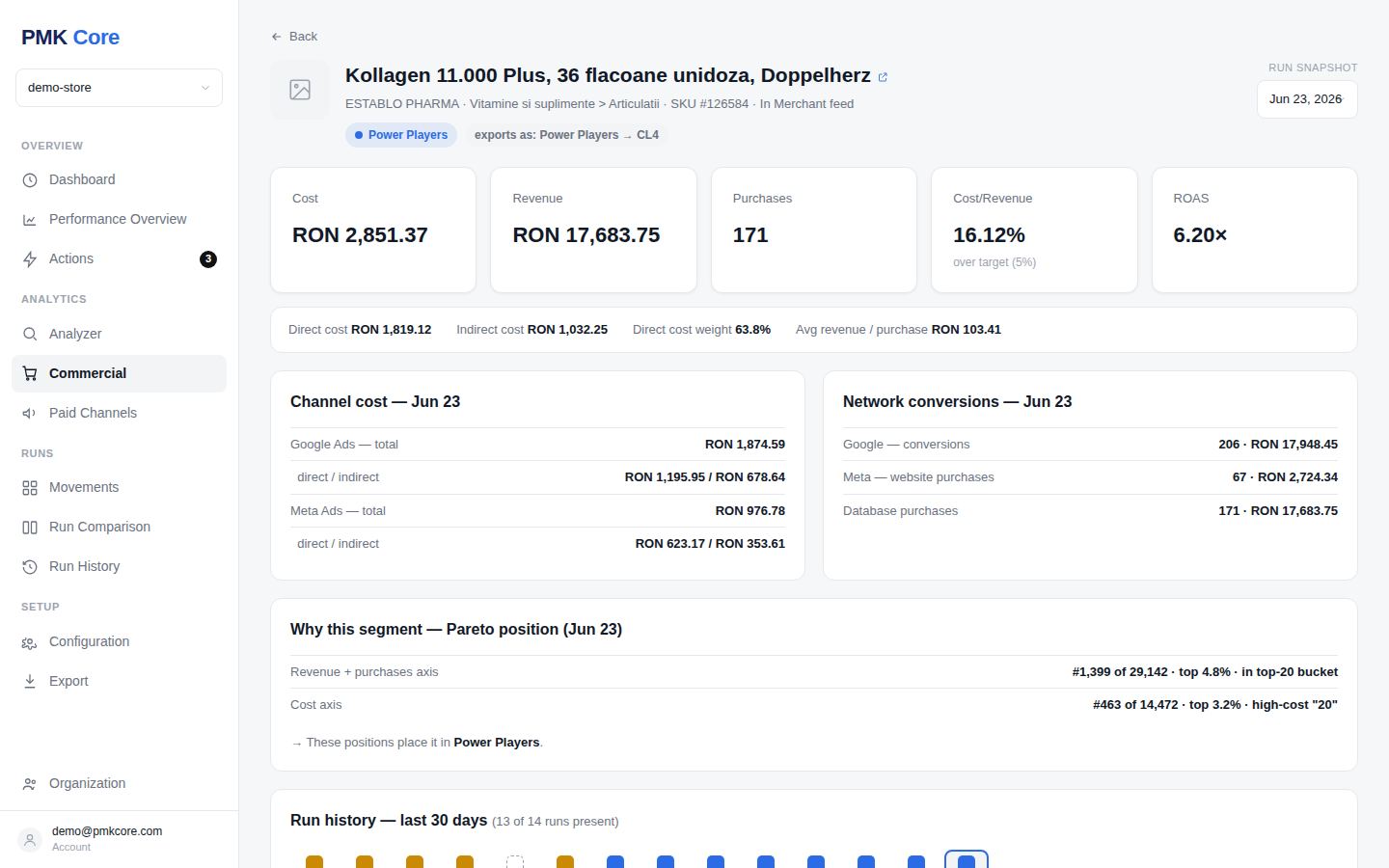Image resolution: width=1389 pixels, height=868 pixels.
Task: Click the Analyzer magnifier icon
Action: point(30,335)
